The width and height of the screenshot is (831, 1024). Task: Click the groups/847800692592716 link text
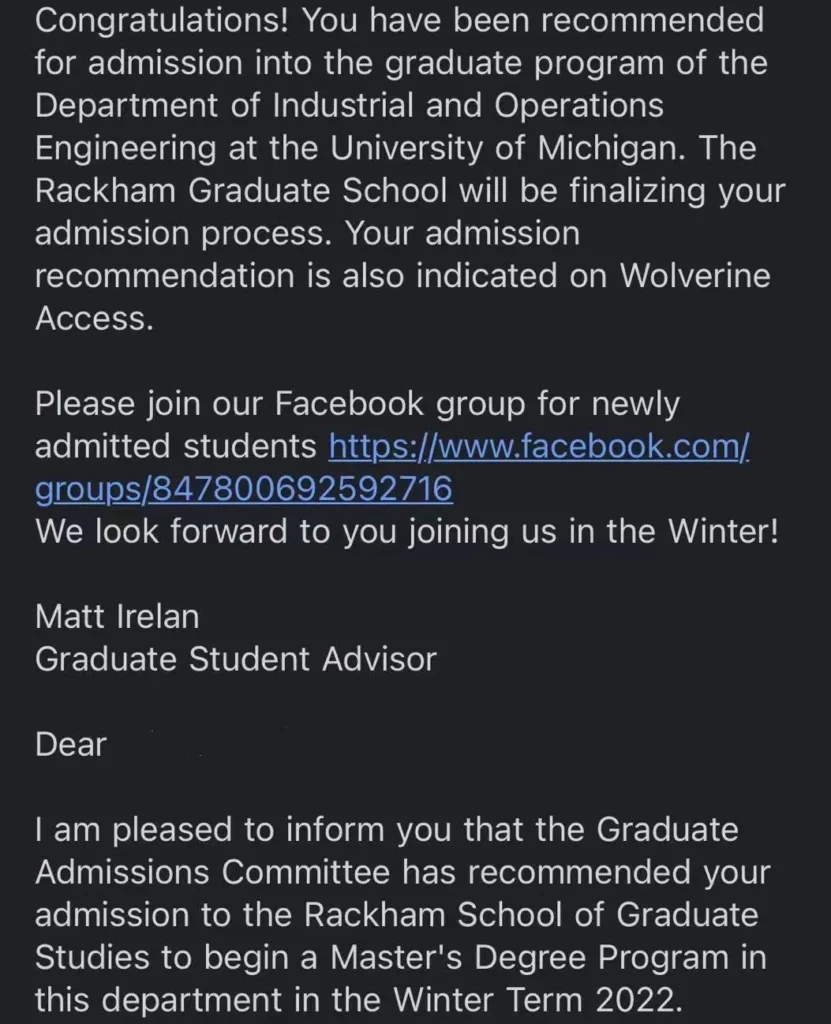(244, 489)
